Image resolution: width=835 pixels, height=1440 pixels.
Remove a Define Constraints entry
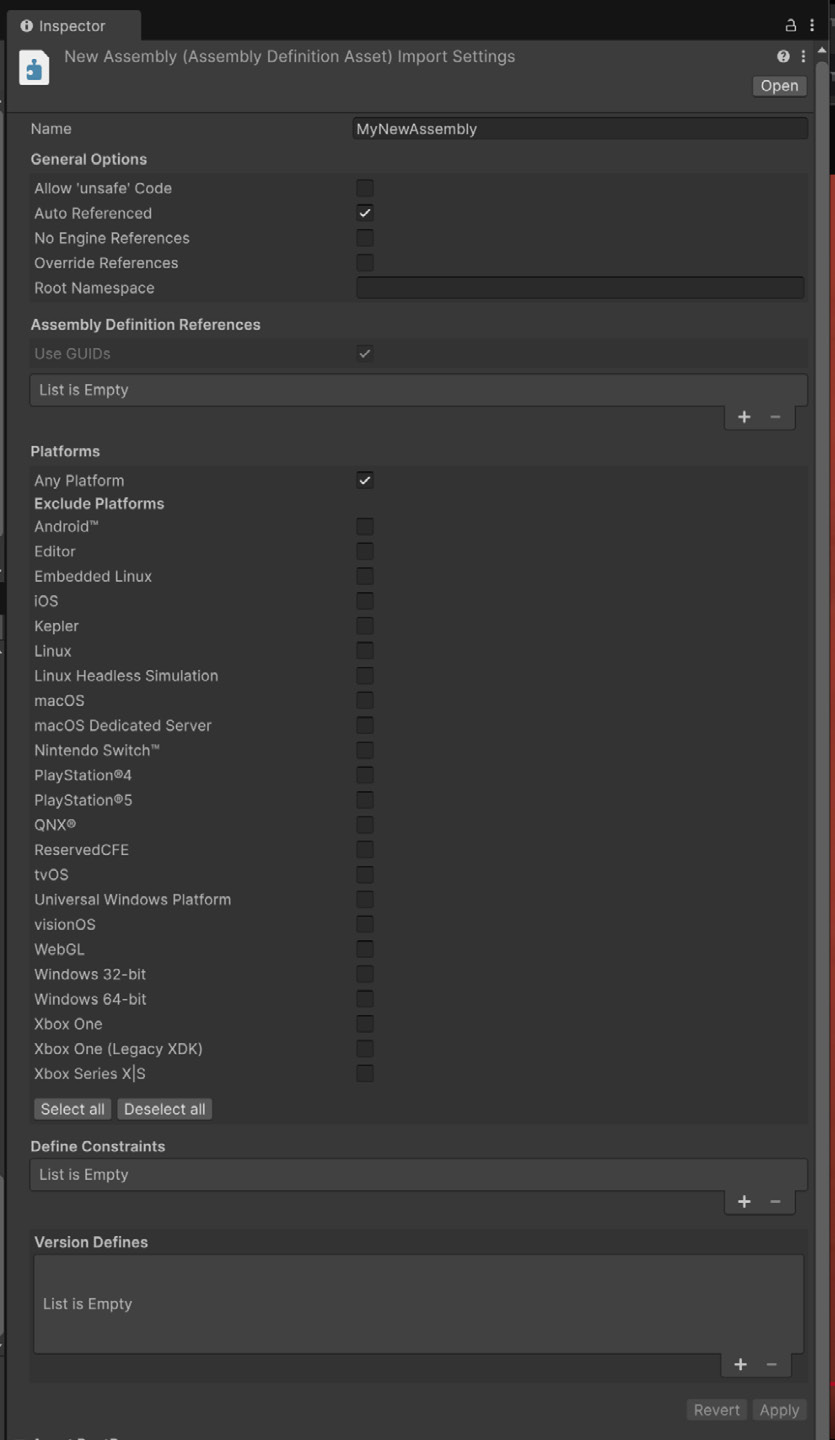tap(775, 1202)
